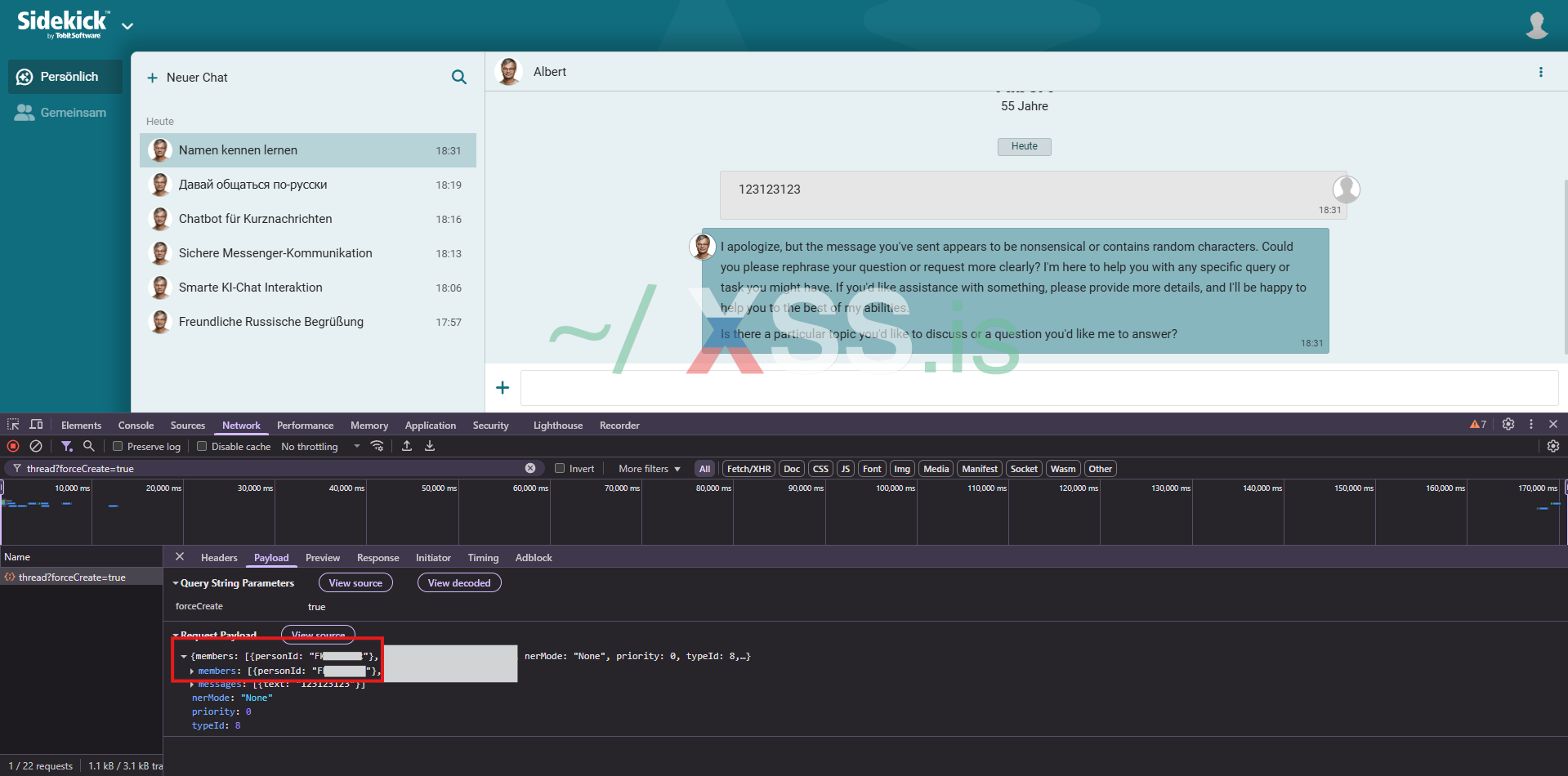
Task: Switch to the Performance tab
Action: tap(305, 426)
